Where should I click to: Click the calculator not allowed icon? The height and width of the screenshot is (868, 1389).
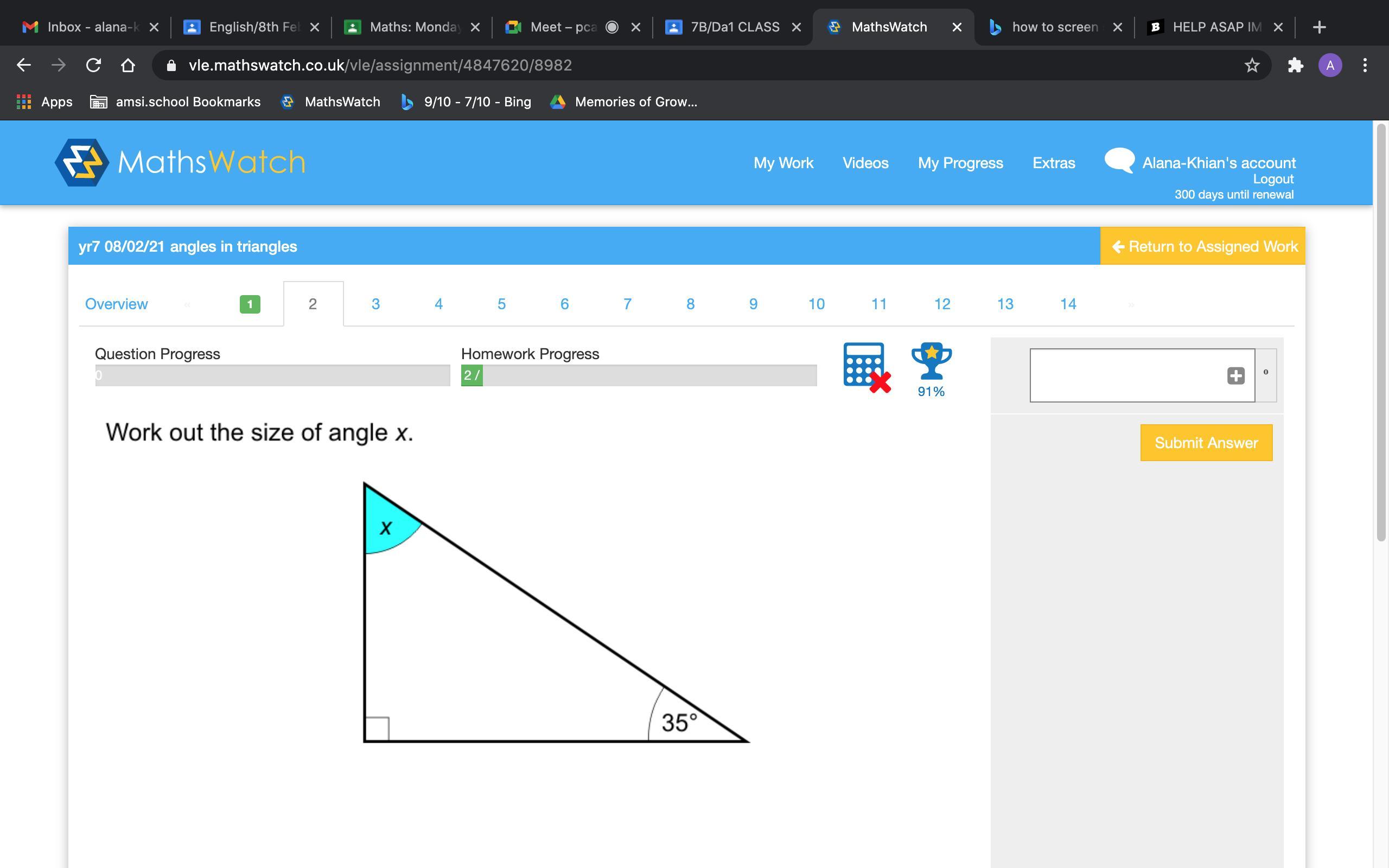(866, 367)
